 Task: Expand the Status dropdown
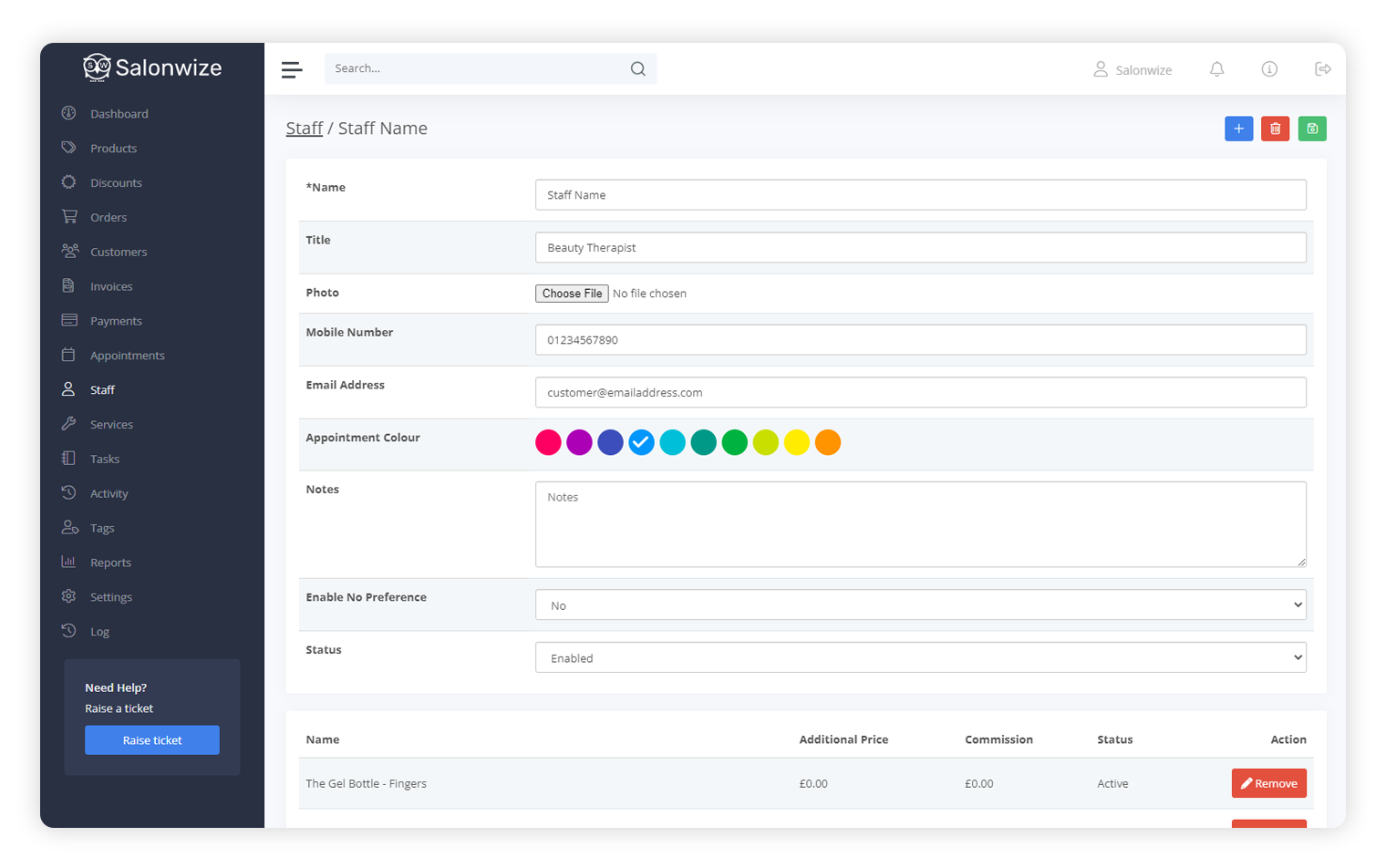(920, 658)
